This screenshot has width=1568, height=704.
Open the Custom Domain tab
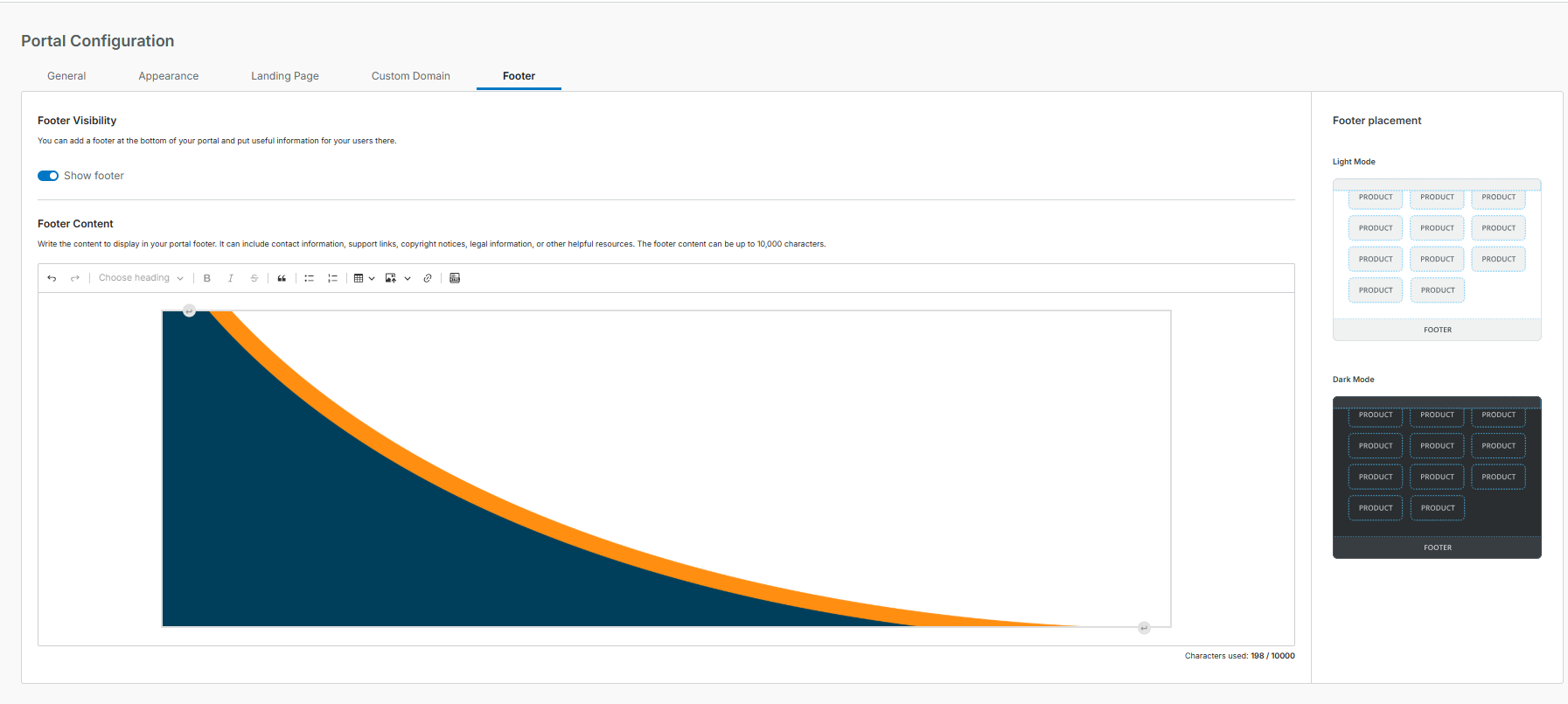(411, 76)
